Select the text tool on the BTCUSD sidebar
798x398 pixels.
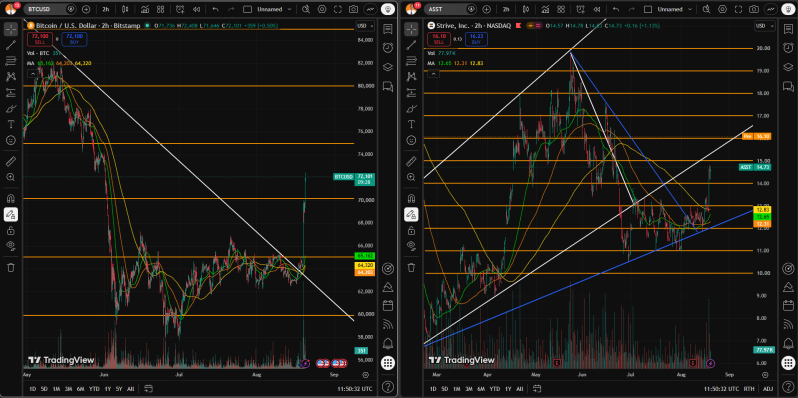[x=11, y=124]
